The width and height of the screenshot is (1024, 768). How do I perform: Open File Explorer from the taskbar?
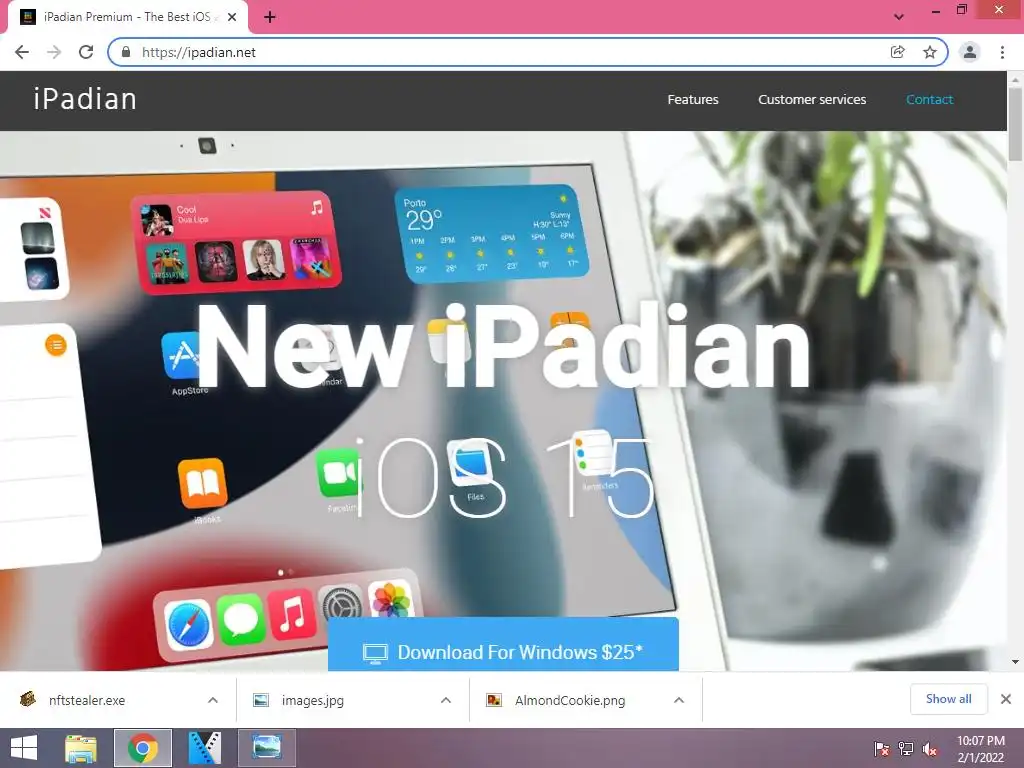81,748
